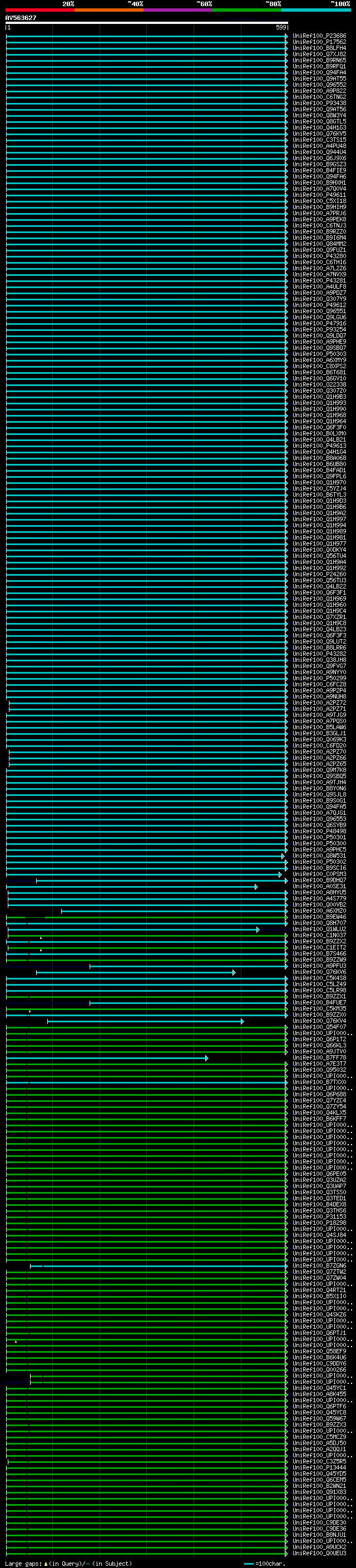Select hit label UniRef100_P43280

pos(319,256)
